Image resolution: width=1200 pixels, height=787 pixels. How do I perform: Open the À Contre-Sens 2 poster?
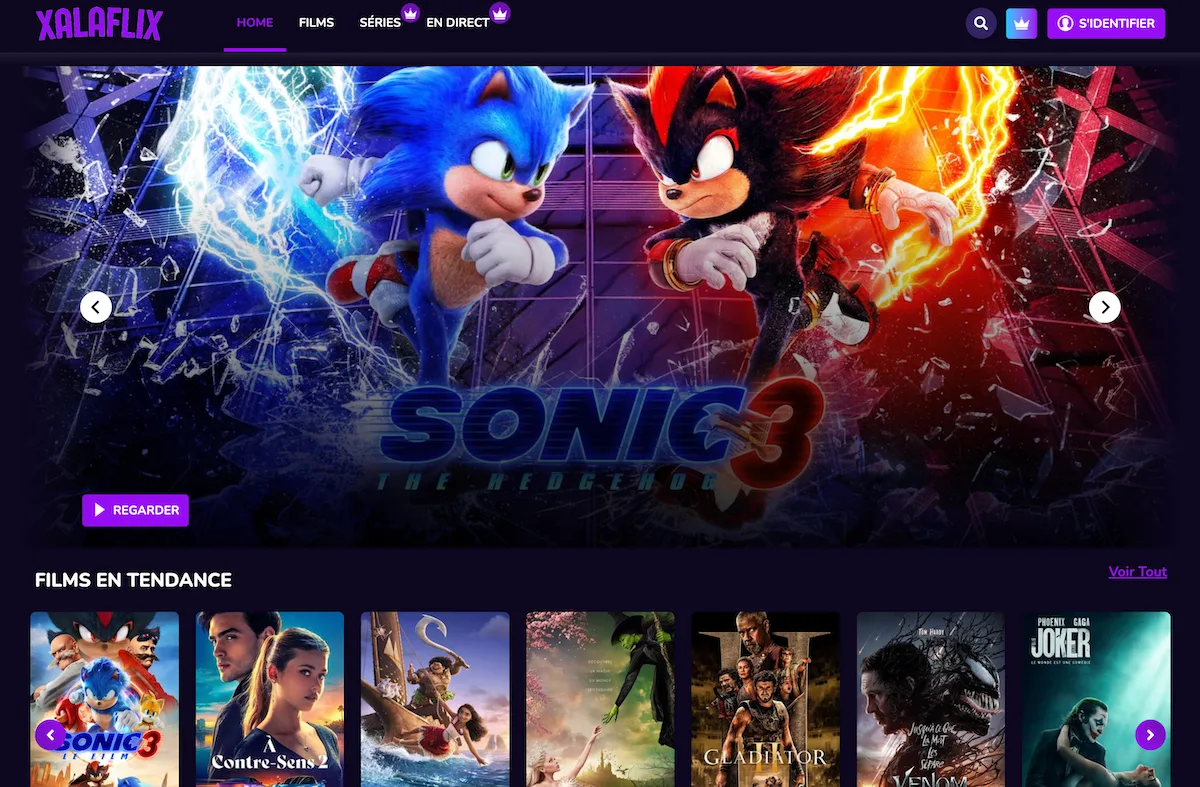(270, 699)
